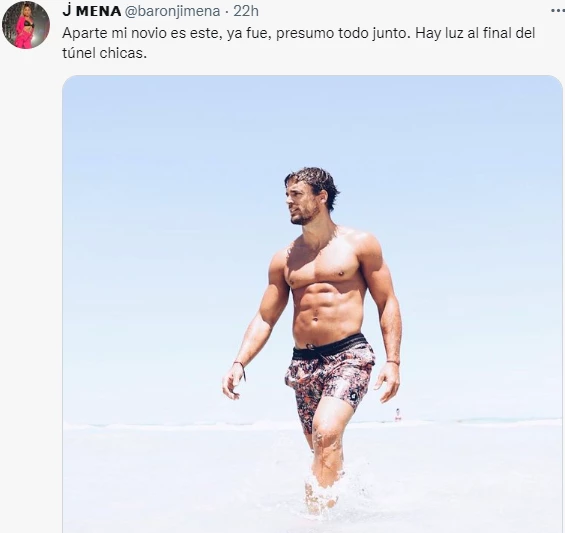The image size is (565, 533).
Task: Click the shirtless man's face in photo
Action: (303, 204)
